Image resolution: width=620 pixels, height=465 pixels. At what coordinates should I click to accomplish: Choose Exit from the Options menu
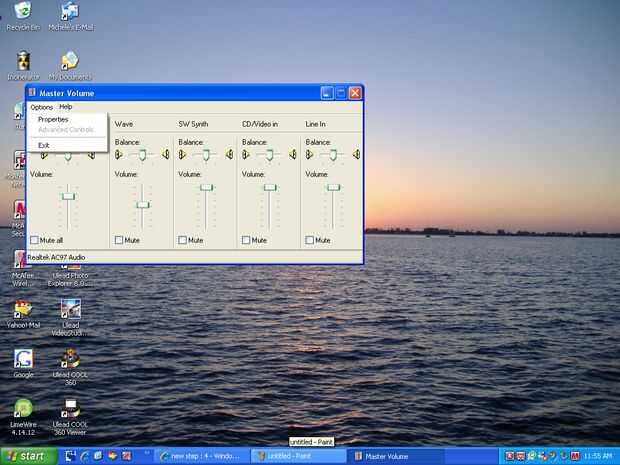coord(67,146)
